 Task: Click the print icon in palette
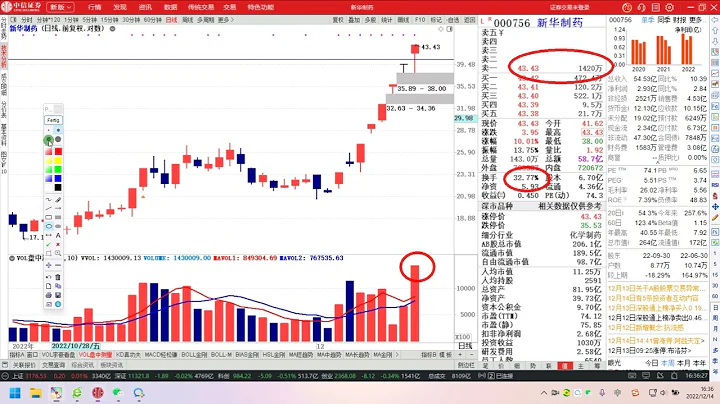tap(49, 295)
